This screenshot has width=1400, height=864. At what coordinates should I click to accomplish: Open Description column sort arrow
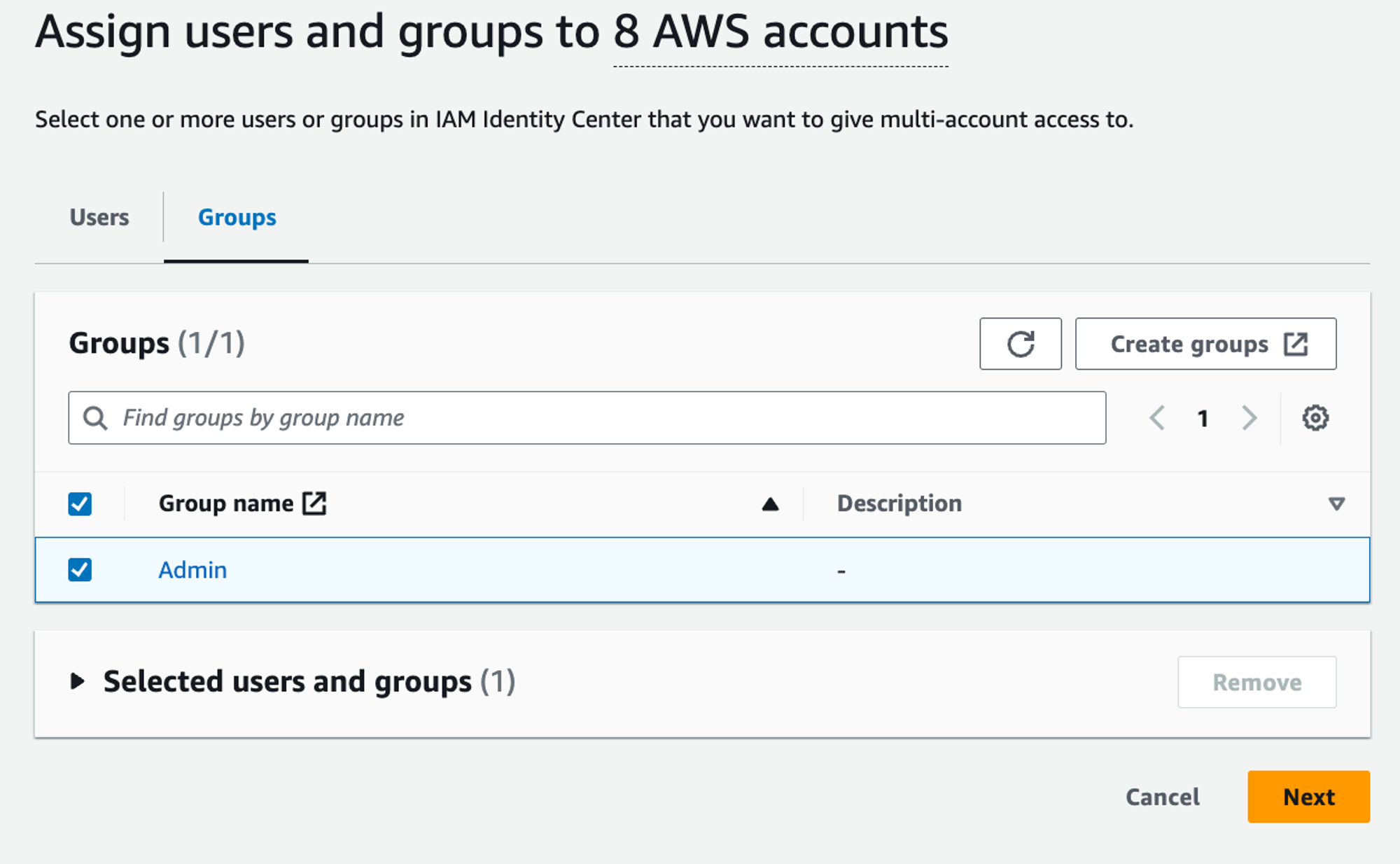click(1336, 504)
